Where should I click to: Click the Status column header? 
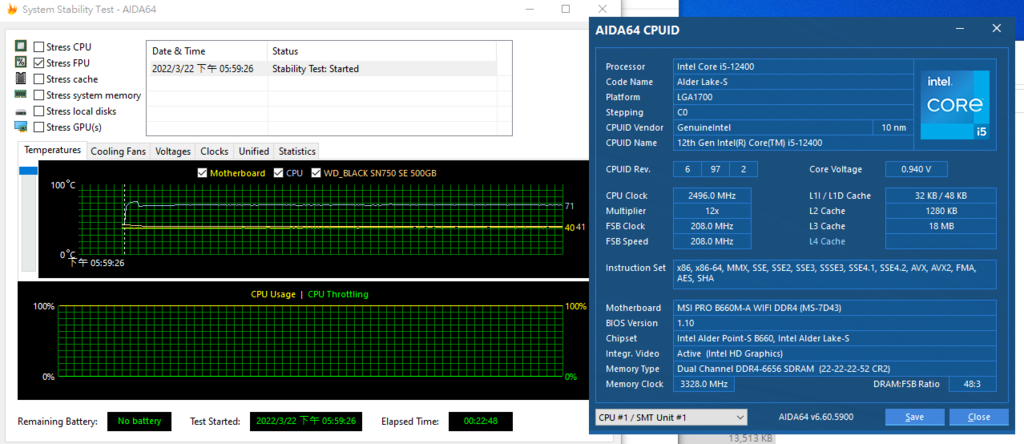[x=381, y=51]
